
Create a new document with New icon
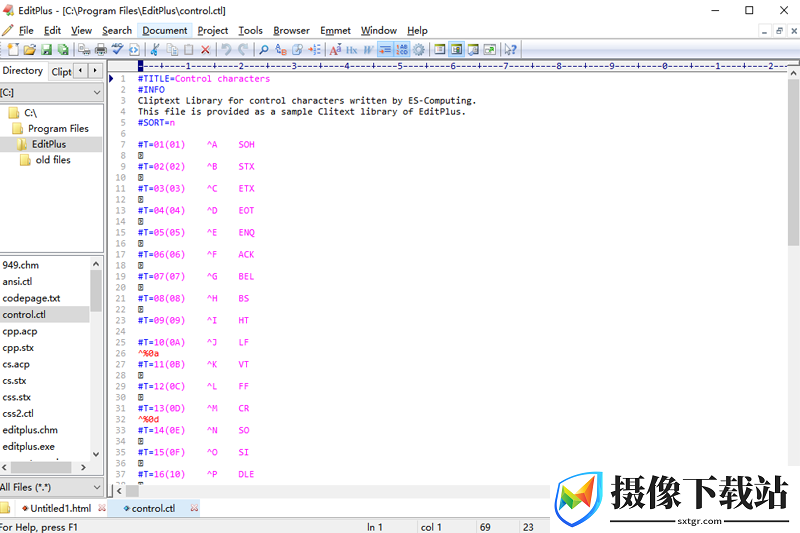[13, 49]
